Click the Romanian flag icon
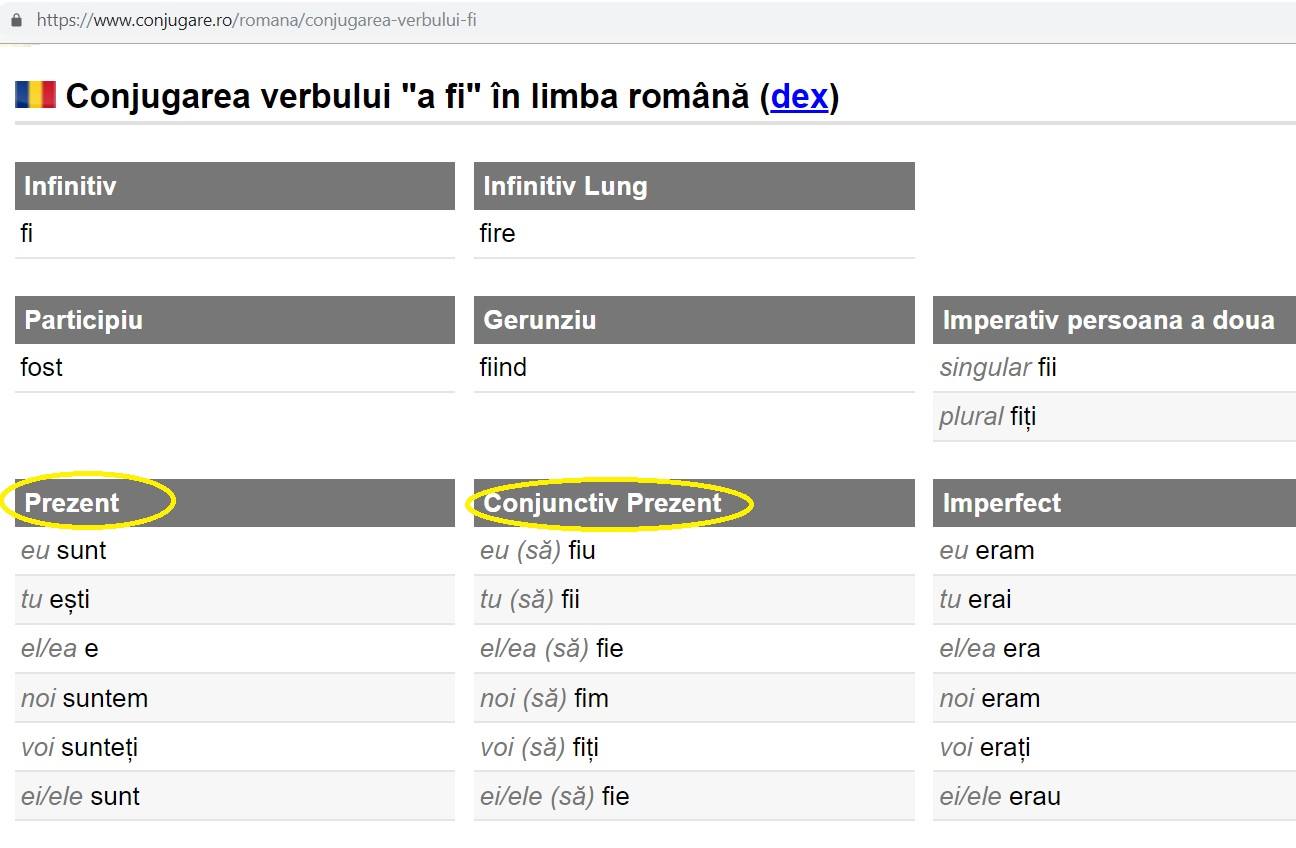1296x848 pixels. 35,95
